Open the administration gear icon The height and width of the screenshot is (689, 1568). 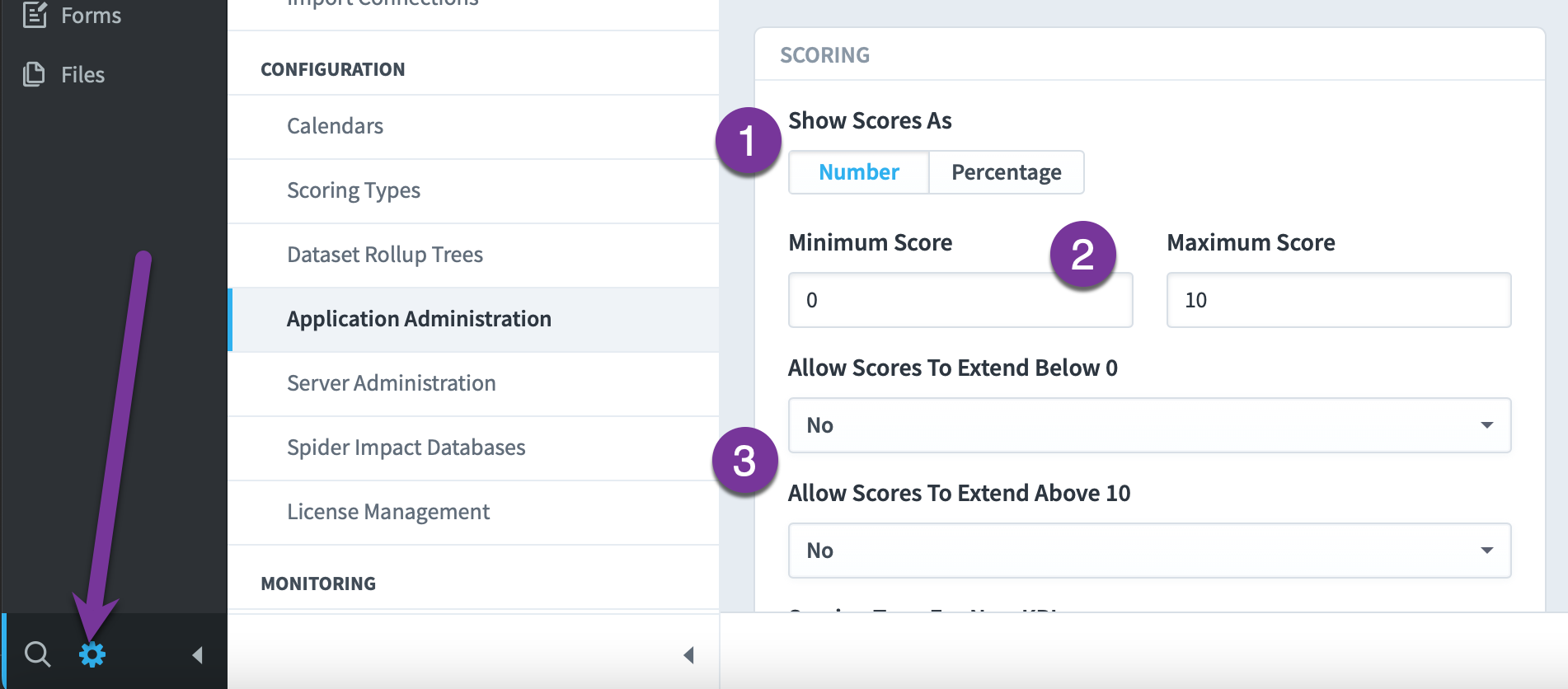point(92,654)
